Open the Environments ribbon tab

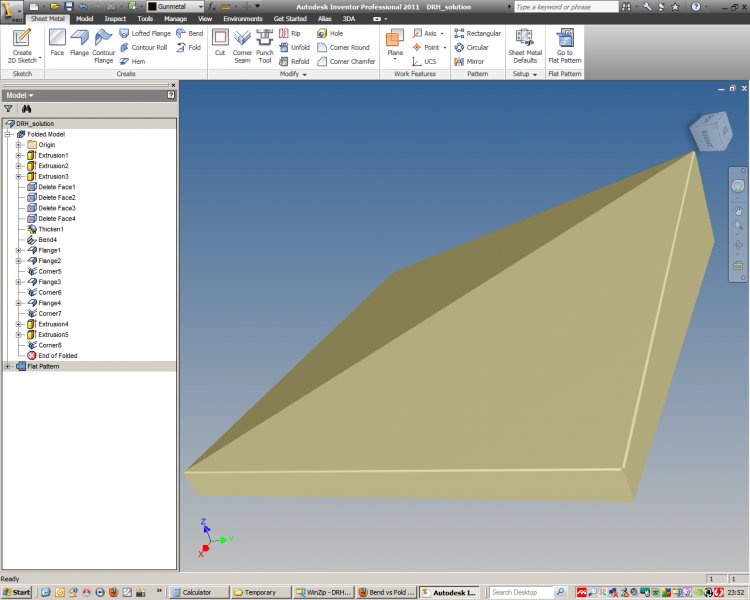(243, 18)
